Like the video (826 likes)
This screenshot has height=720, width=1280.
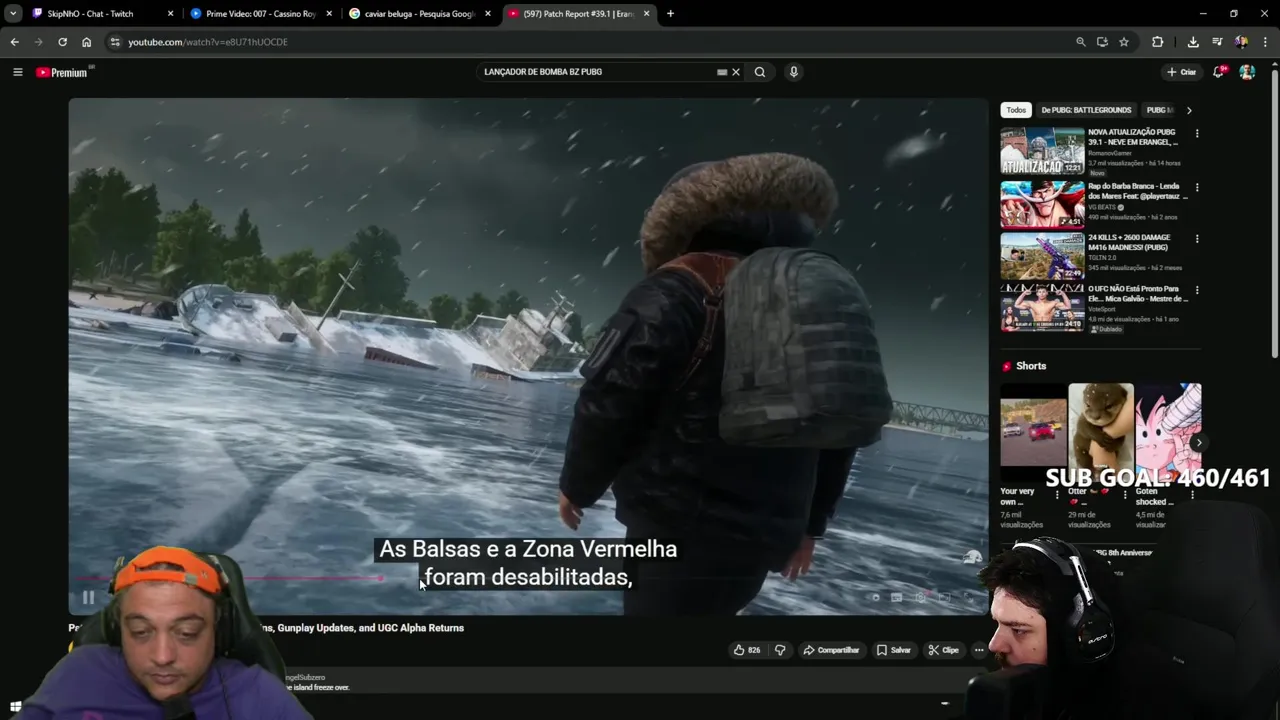(x=747, y=650)
